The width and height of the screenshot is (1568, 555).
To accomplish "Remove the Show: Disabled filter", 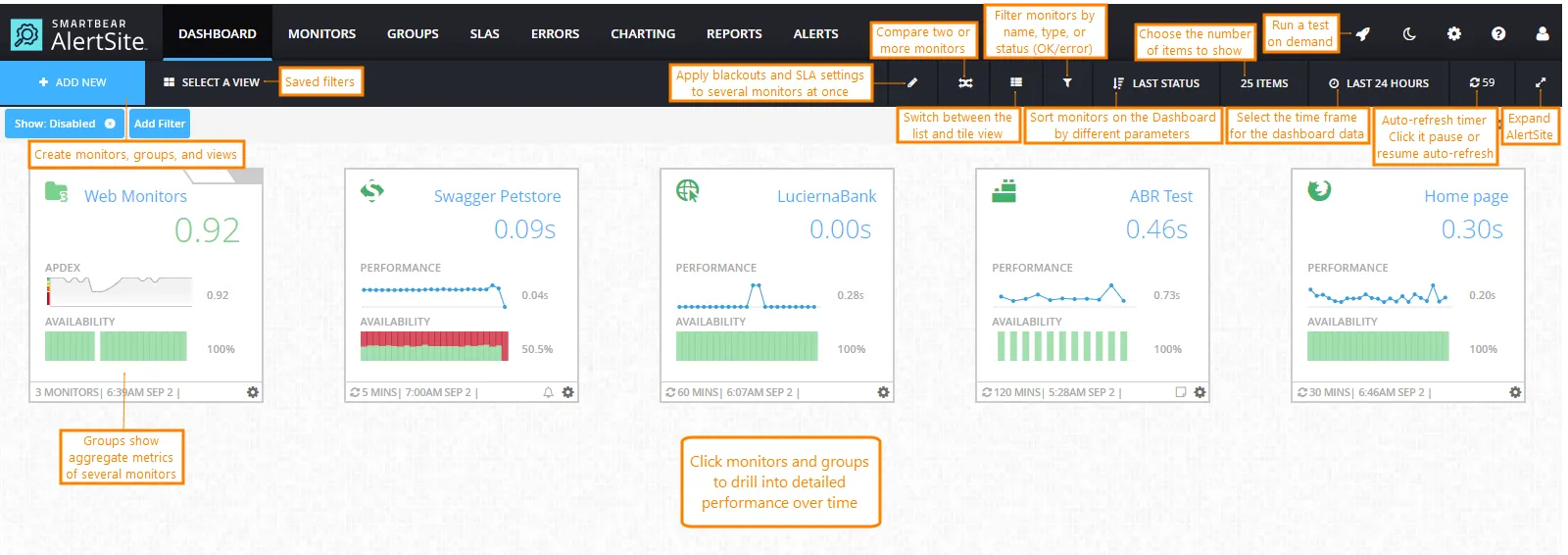I will pos(110,124).
